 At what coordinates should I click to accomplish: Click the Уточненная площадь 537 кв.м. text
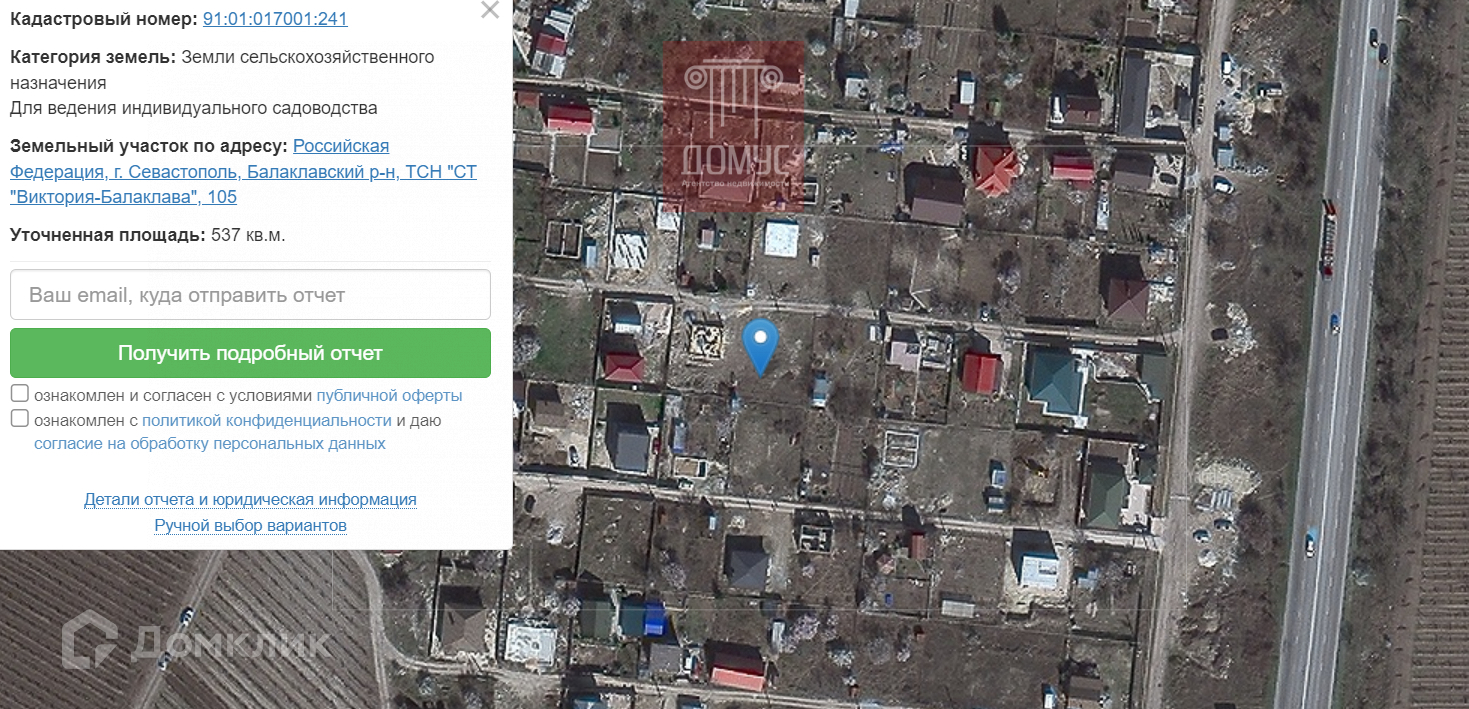coord(148,235)
